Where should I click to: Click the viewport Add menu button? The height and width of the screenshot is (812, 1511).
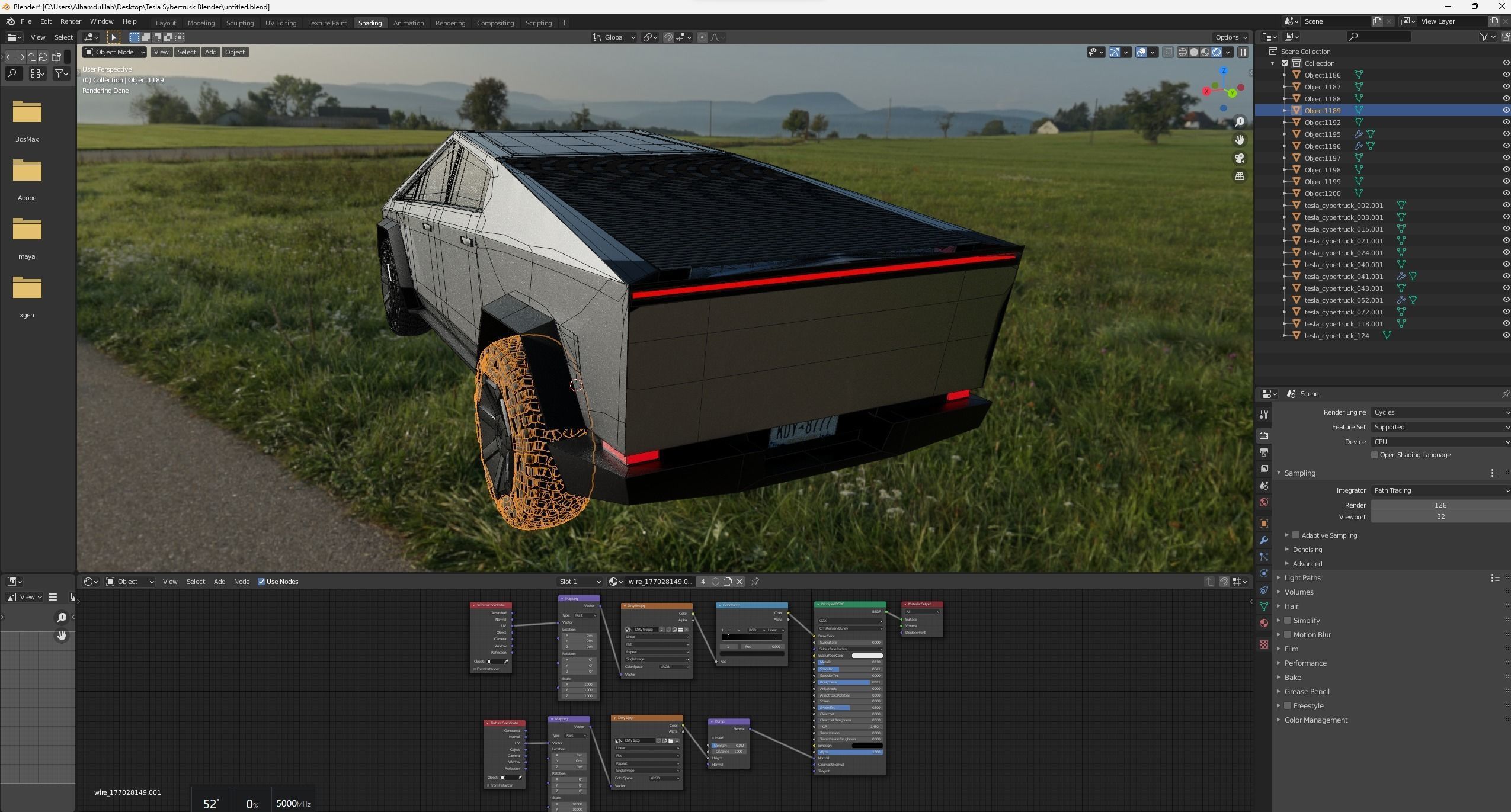click(x=210, y=52)
